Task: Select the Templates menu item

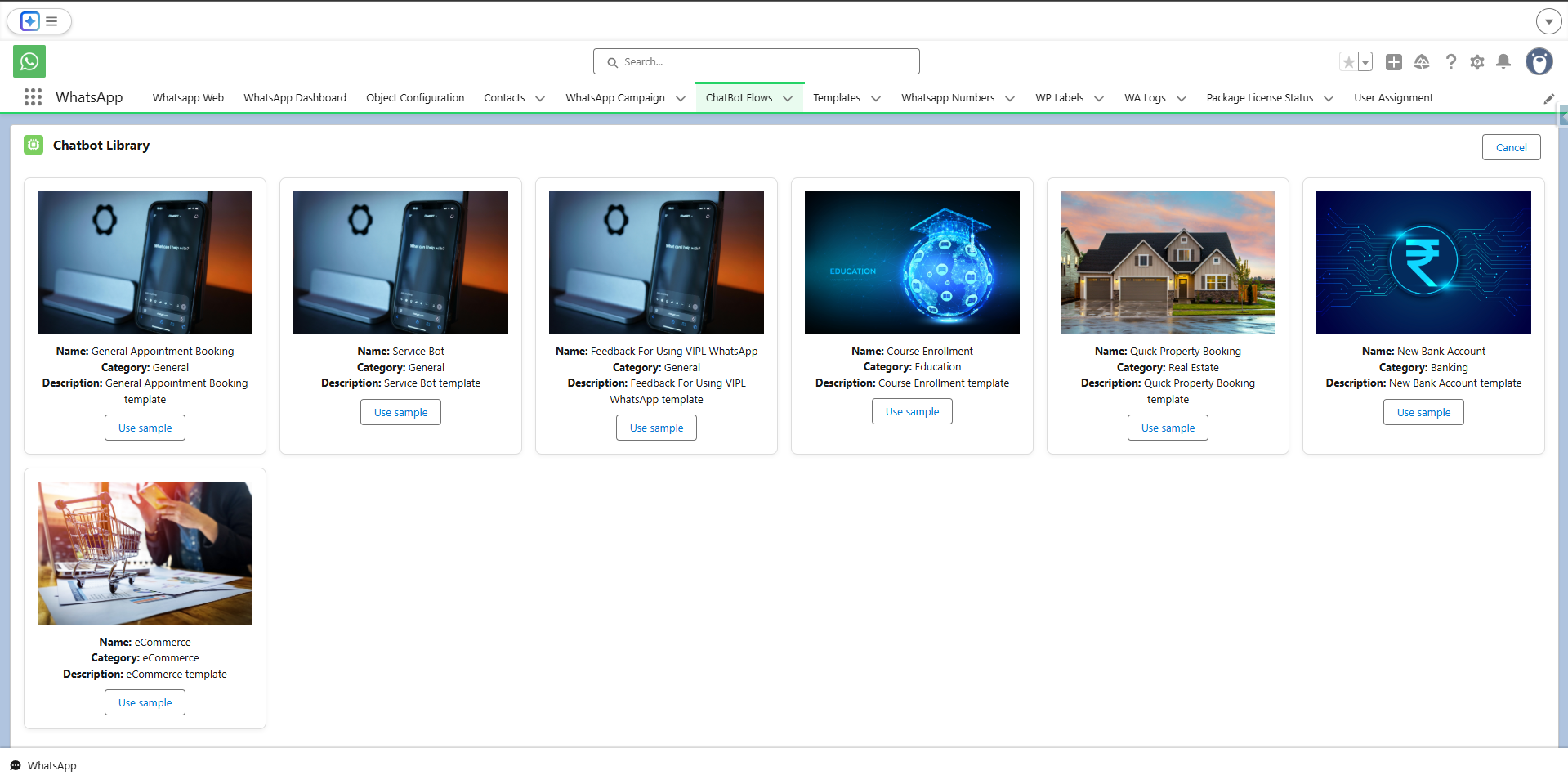Action: point(837,97)
